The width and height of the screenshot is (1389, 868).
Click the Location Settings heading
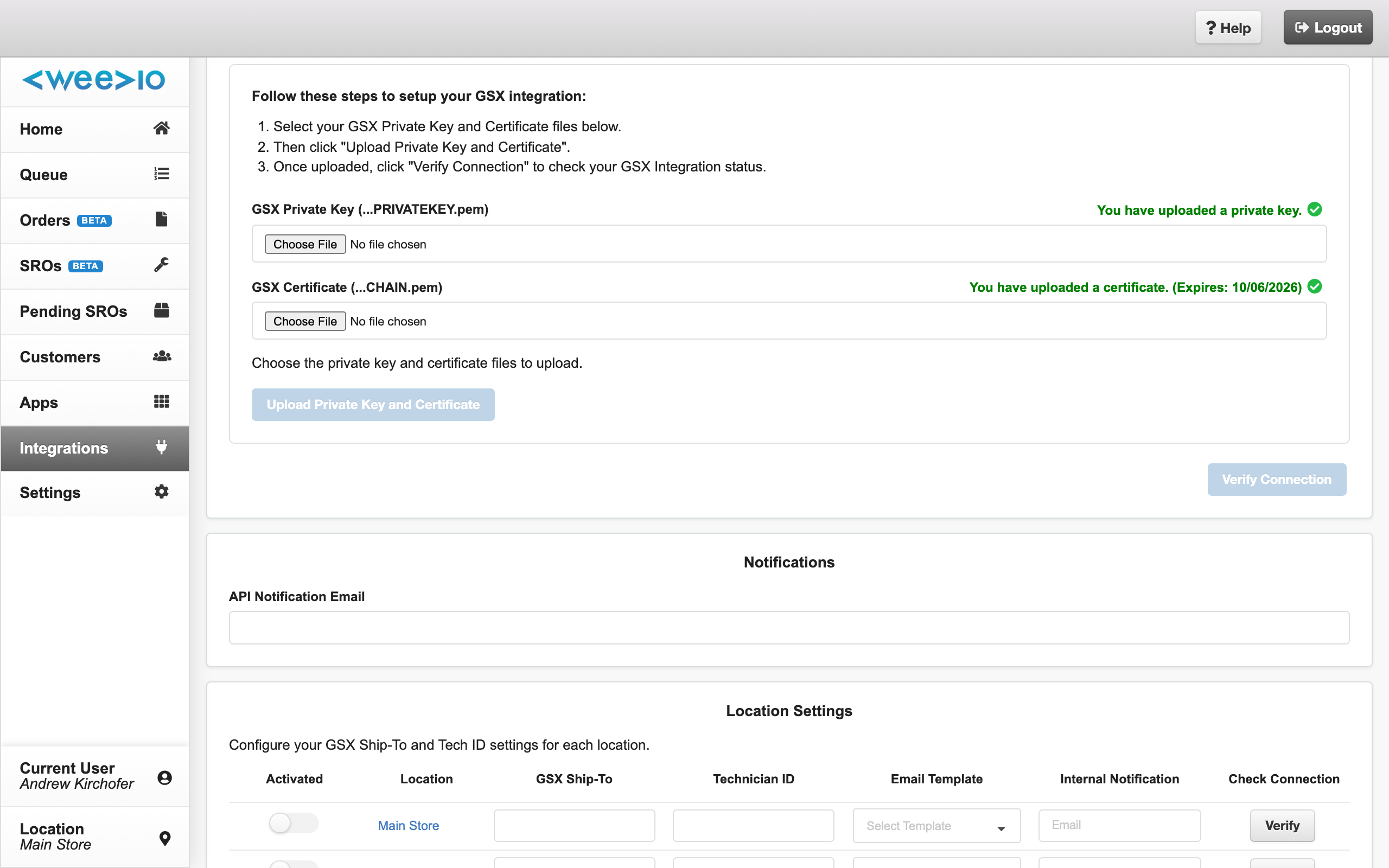789,711
